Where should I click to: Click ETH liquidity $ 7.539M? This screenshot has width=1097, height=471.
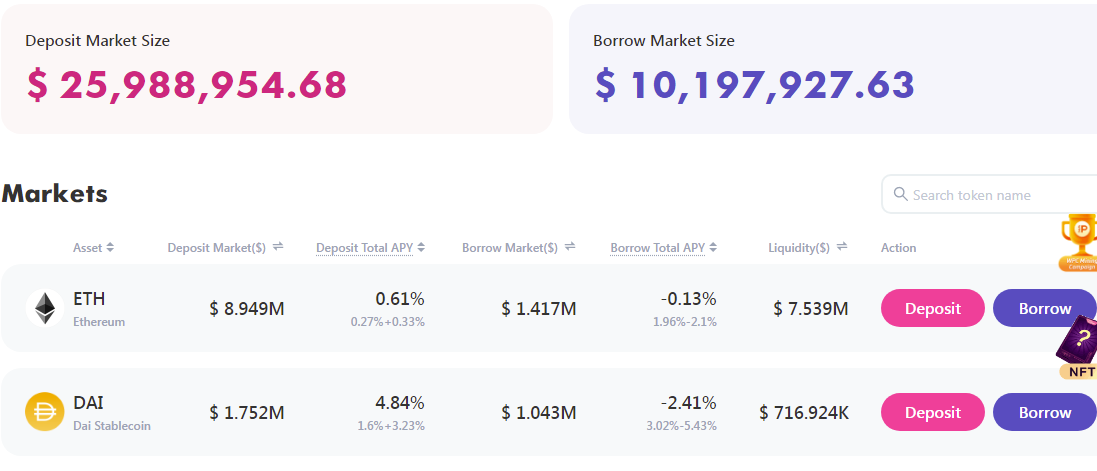click(811, 309)
